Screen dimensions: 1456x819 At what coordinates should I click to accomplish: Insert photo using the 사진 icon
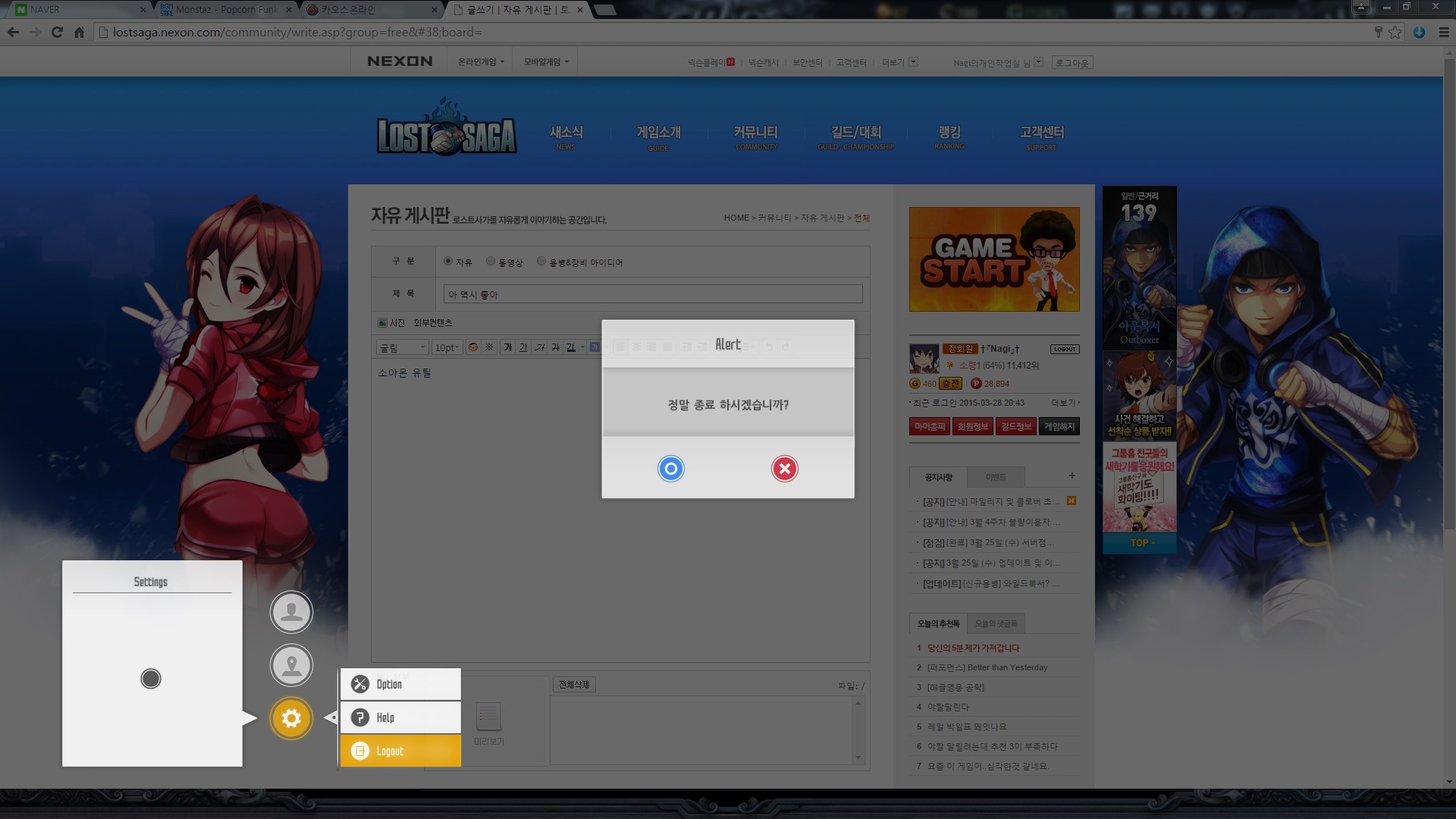[x=391, y=323]
